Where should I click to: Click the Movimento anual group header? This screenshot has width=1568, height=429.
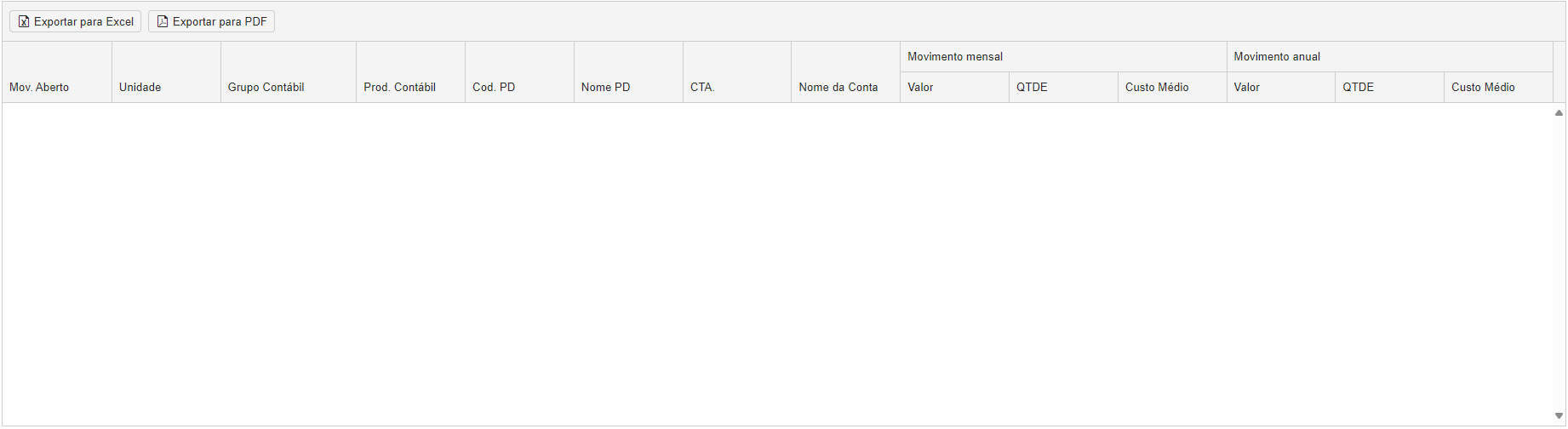tap(1277, 57)
